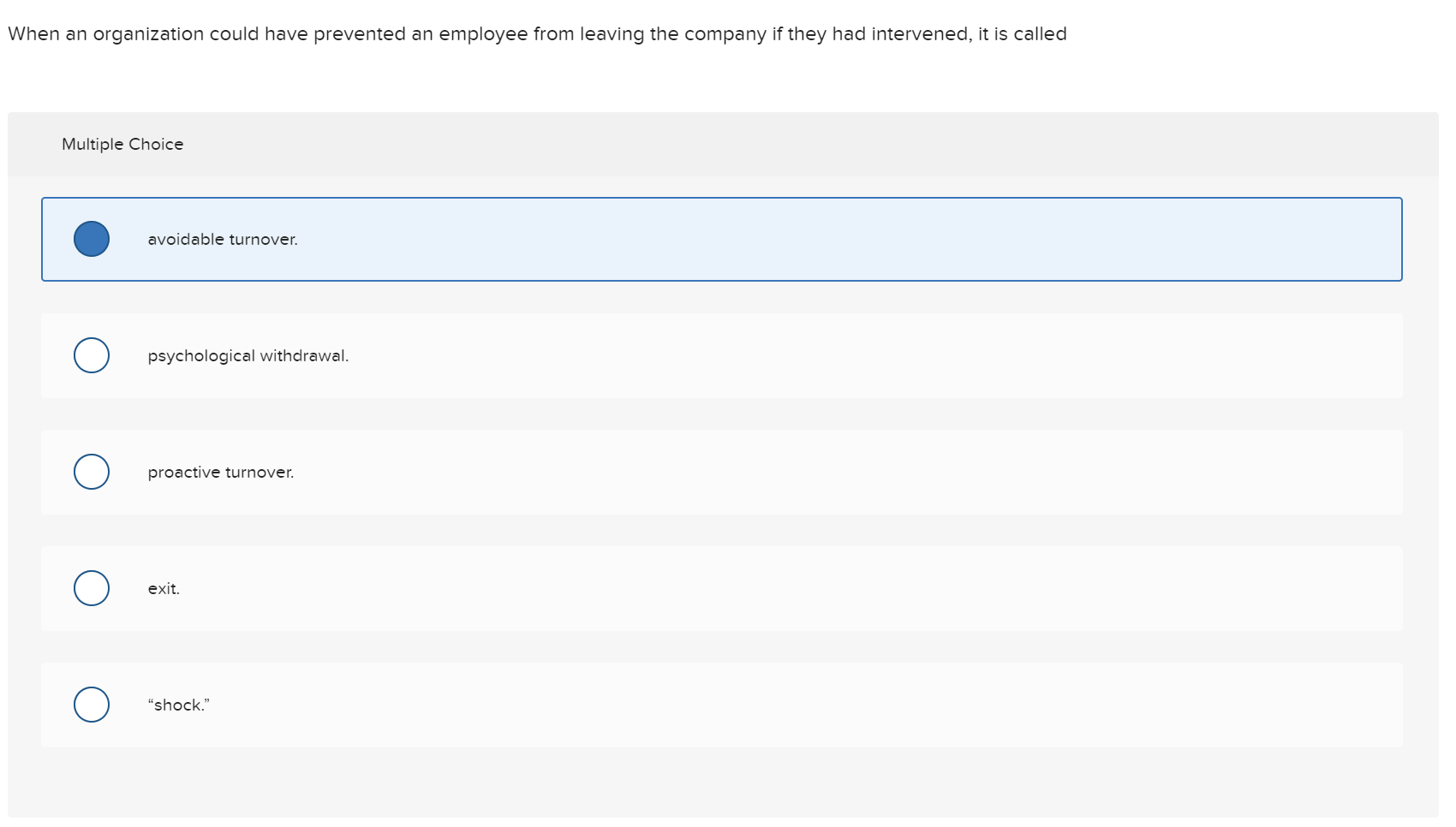
Task: Select the "exit" radio button
Action: point(91,587)
